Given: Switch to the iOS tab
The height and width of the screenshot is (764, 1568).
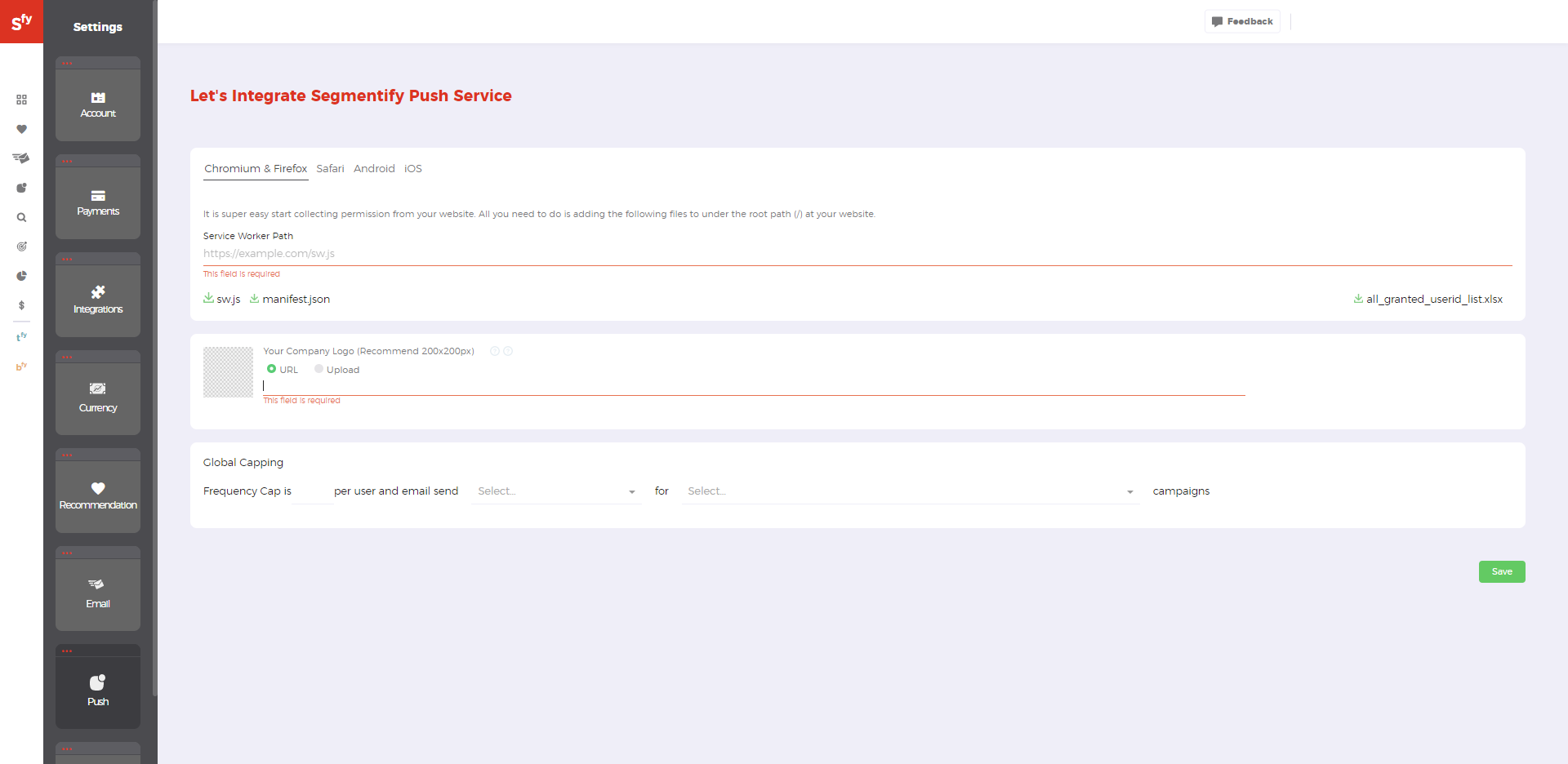Looking at the screenshot, I should [413, 169].
